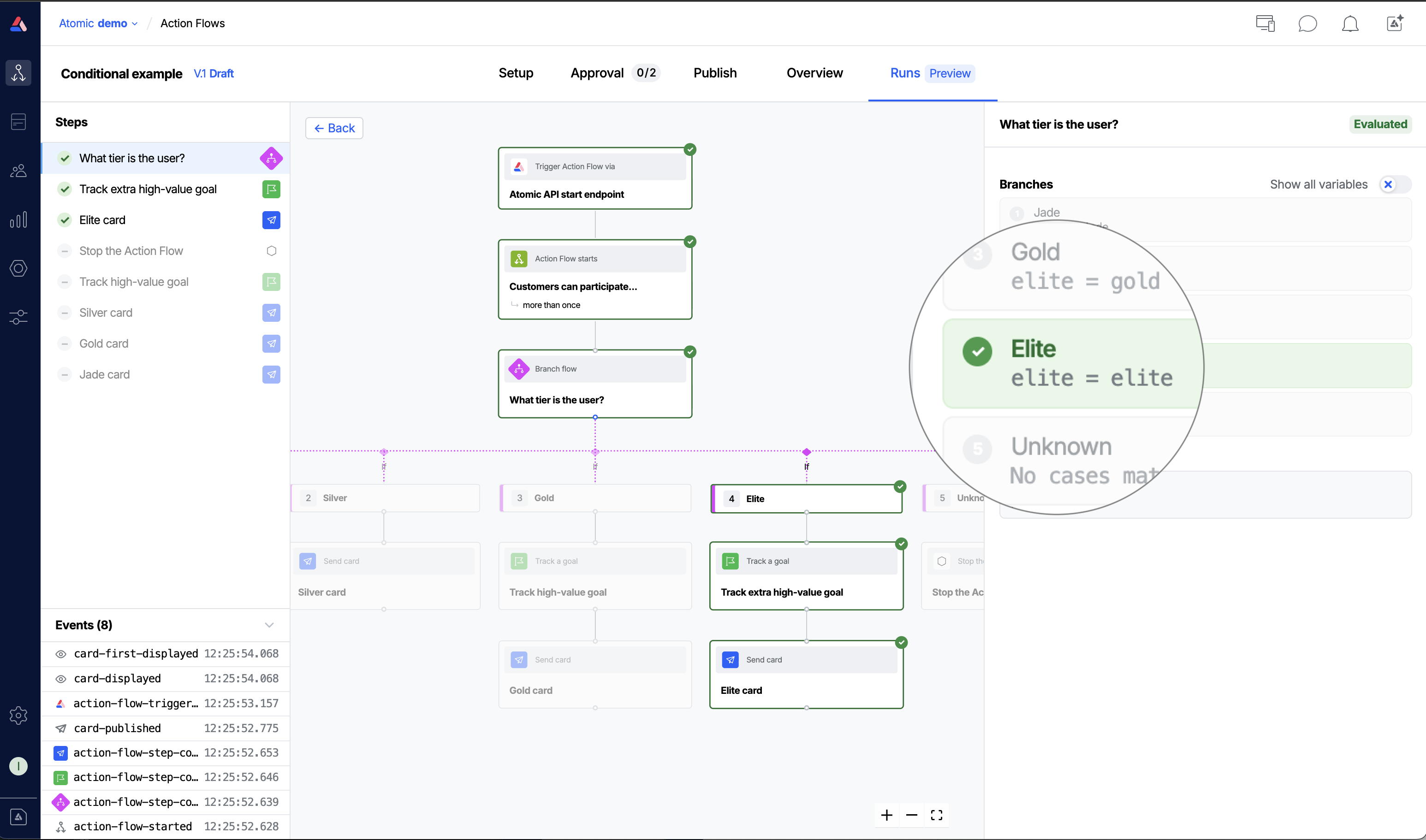Click the Evaluated status badge

[x=1379, y=124]
